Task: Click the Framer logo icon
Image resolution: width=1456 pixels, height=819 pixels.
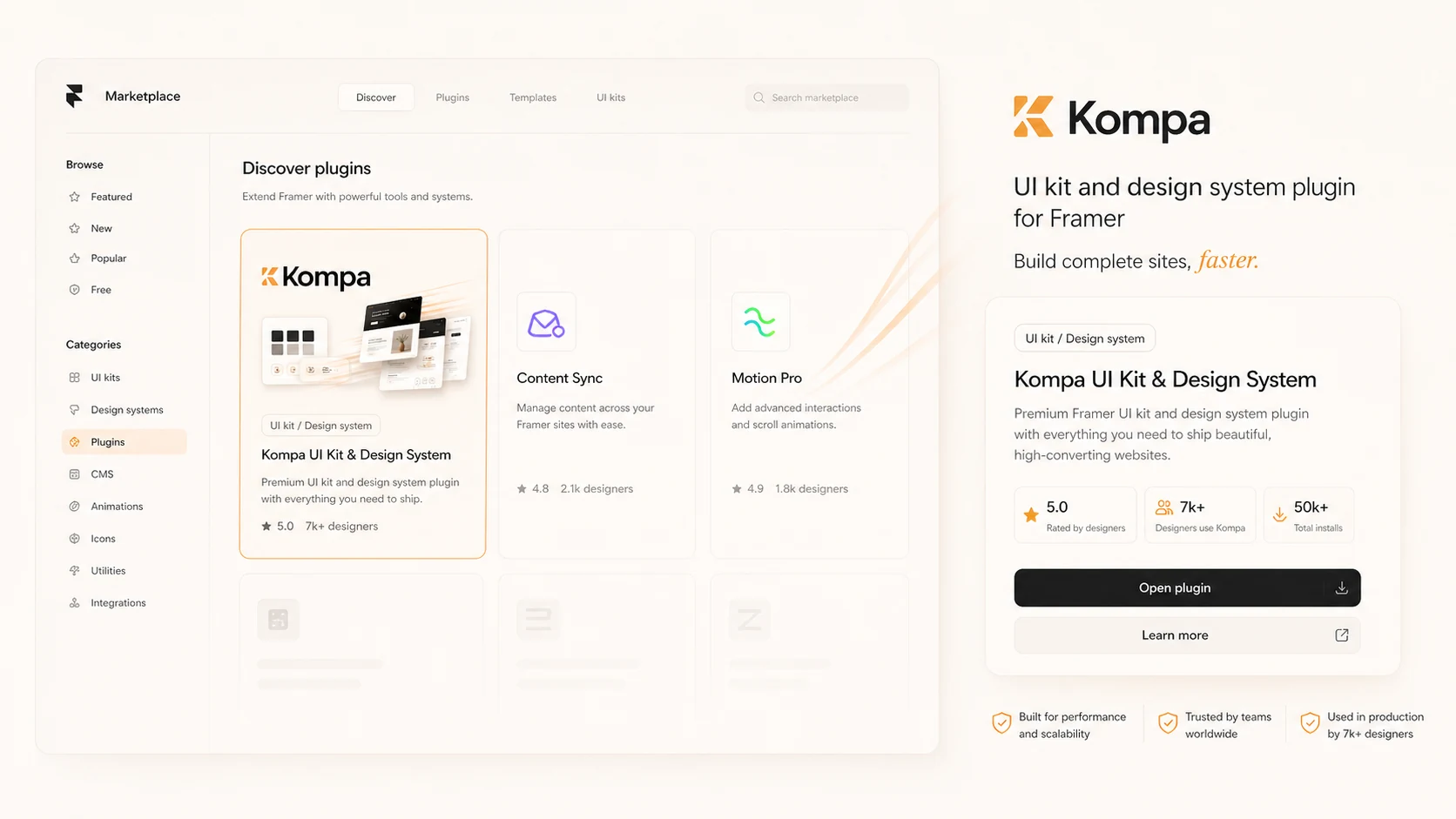Action: click(74, 96)
